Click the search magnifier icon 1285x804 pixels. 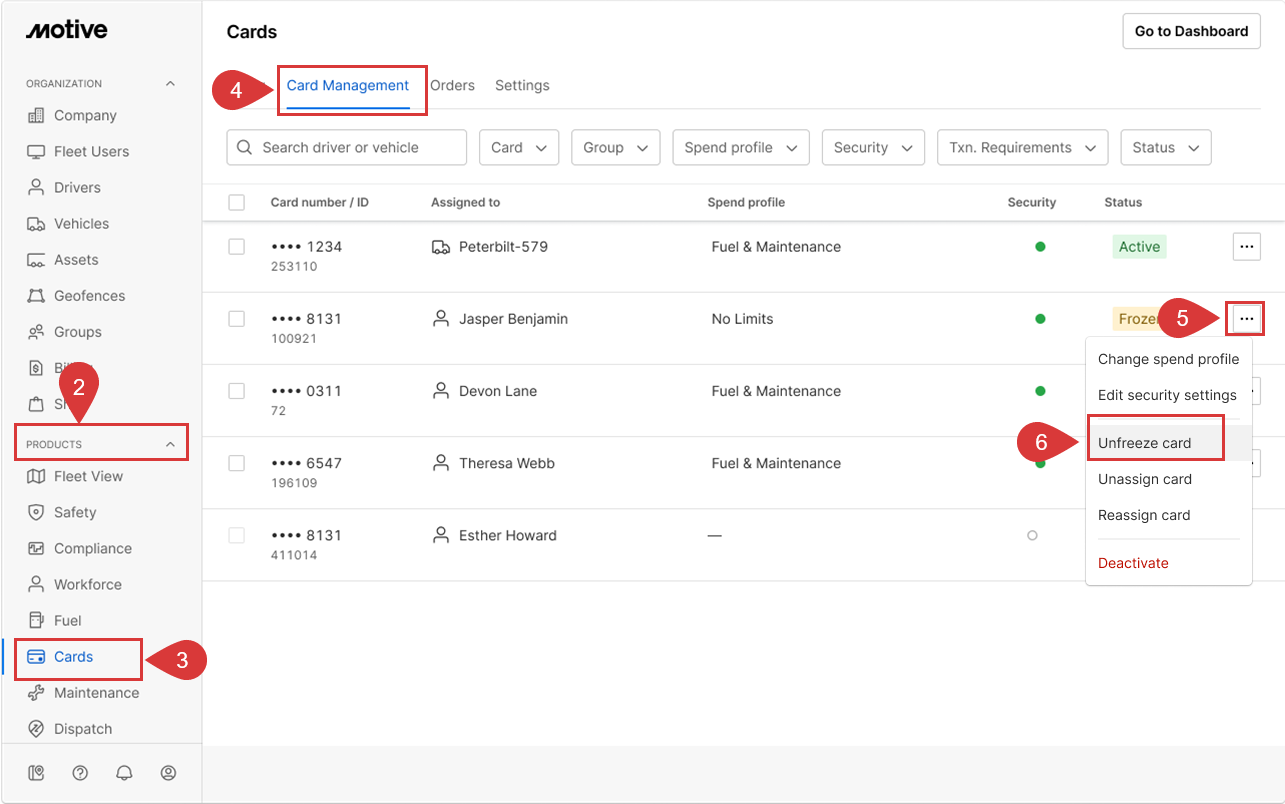click(245, 147)
